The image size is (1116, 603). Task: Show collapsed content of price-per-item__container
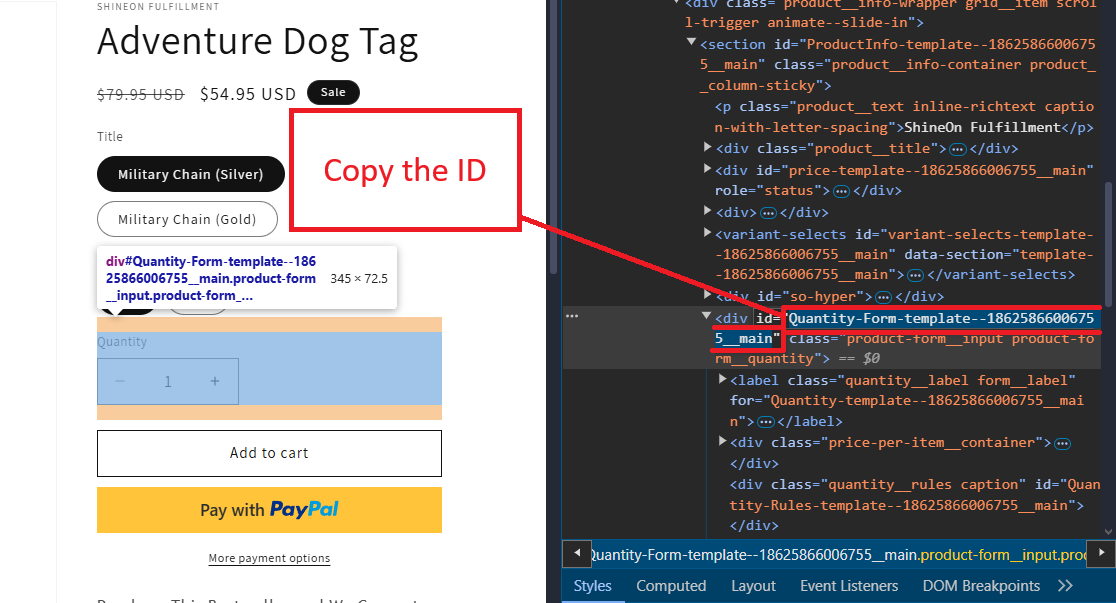pos(1063,444)
